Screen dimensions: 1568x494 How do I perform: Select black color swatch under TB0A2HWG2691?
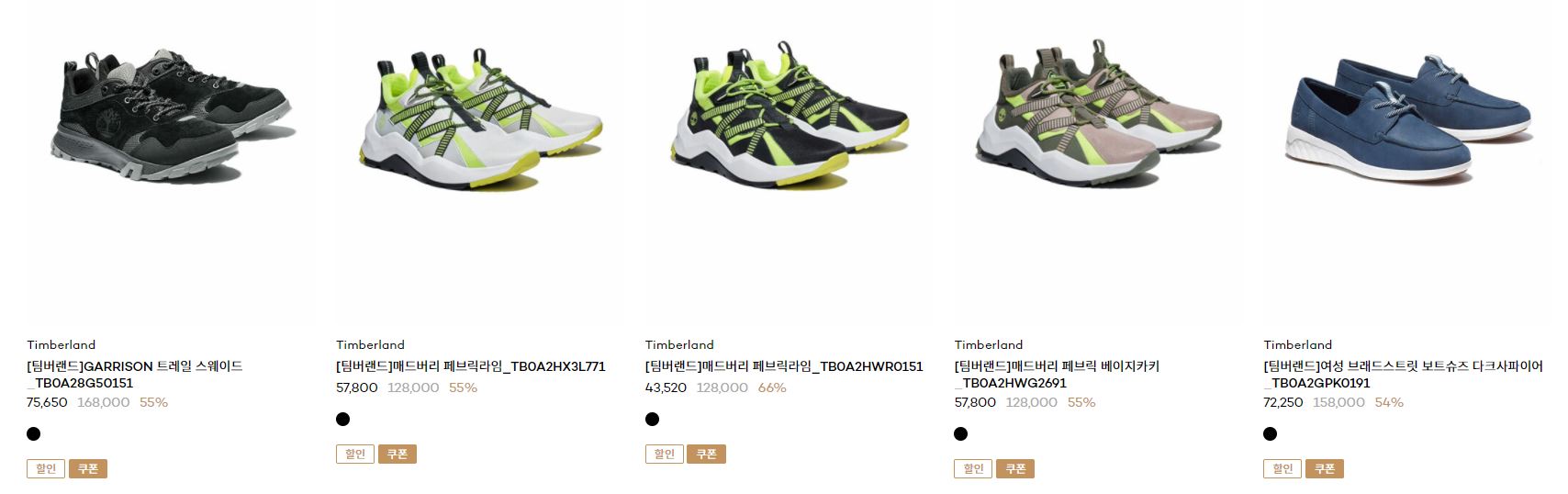point(961,433)
